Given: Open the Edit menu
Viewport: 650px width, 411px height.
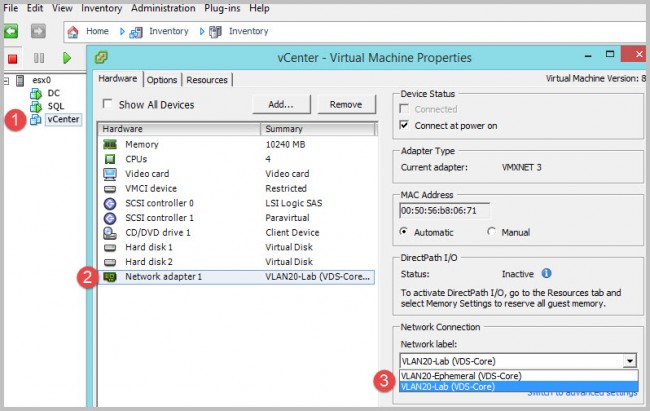Looking at the screenshot, I should click(35, 8).
